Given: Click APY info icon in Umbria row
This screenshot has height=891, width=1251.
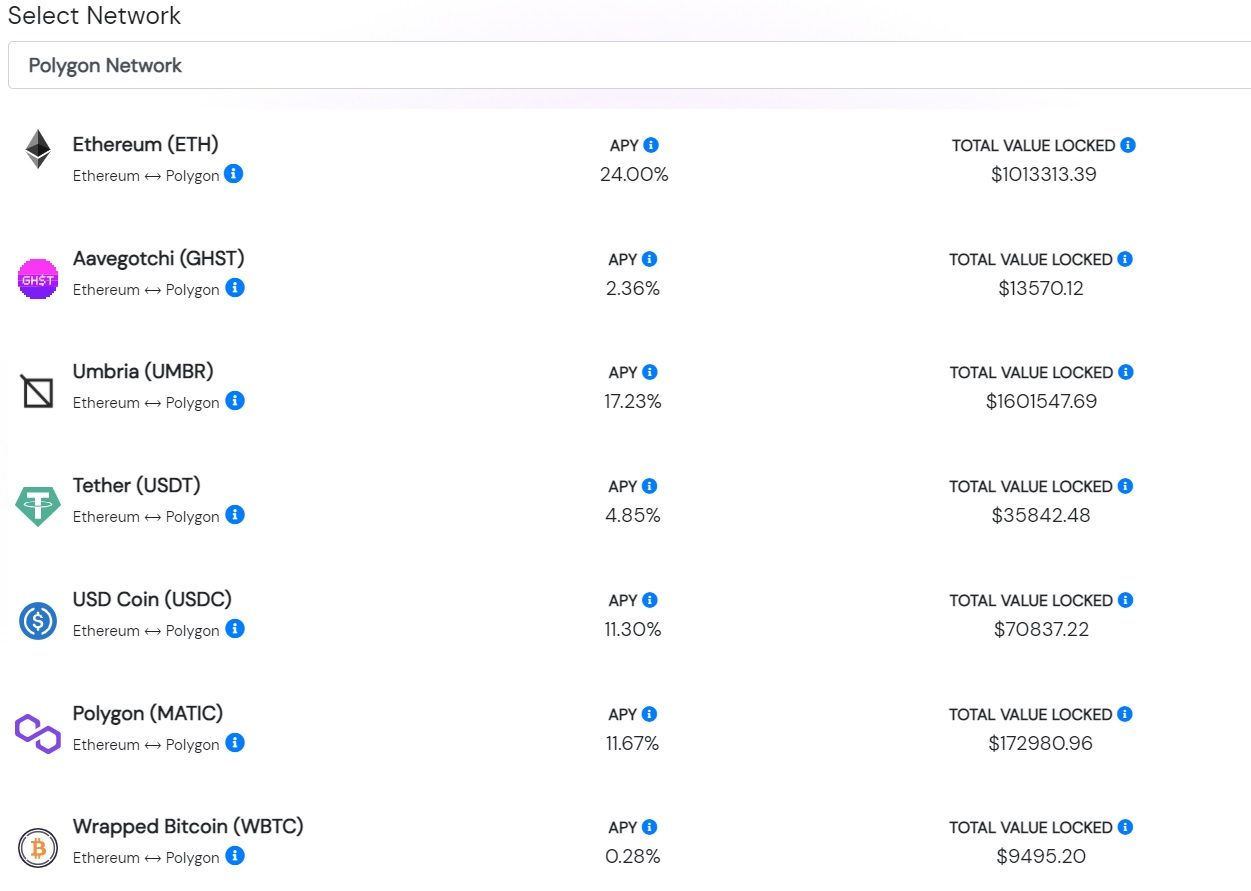Looking at the screenshot, I should (x=649, y=372).
